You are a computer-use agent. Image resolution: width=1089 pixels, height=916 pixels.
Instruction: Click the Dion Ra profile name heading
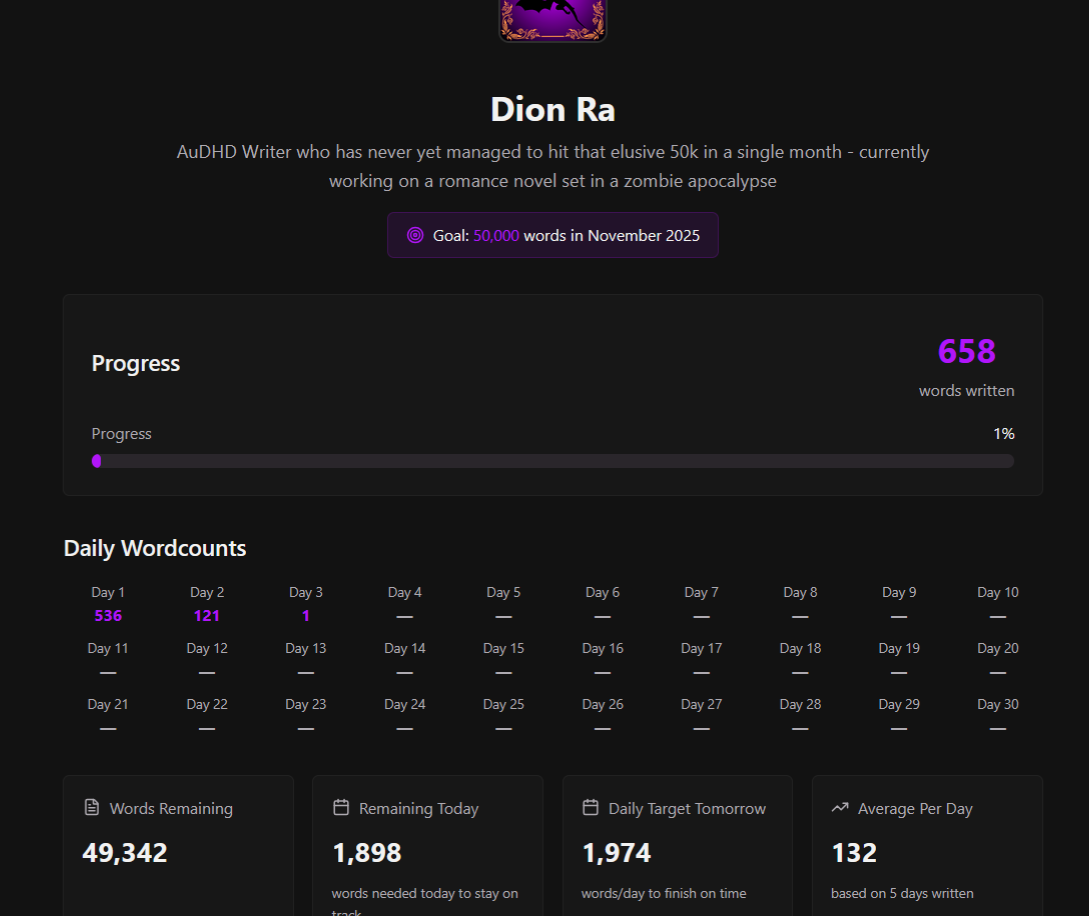pos(552,109)
